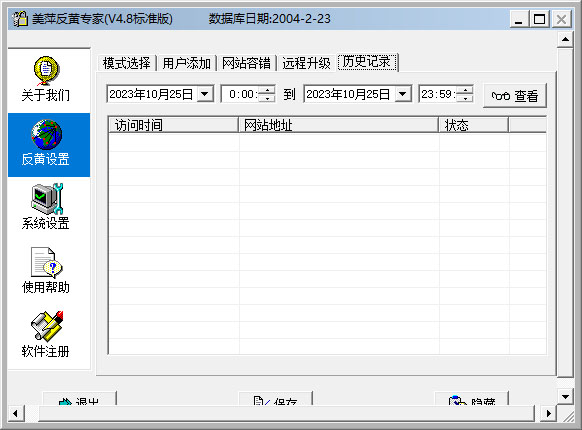Select the 历史记录 tab
Viewport: 582px width, 430px height.
(367, 62)
